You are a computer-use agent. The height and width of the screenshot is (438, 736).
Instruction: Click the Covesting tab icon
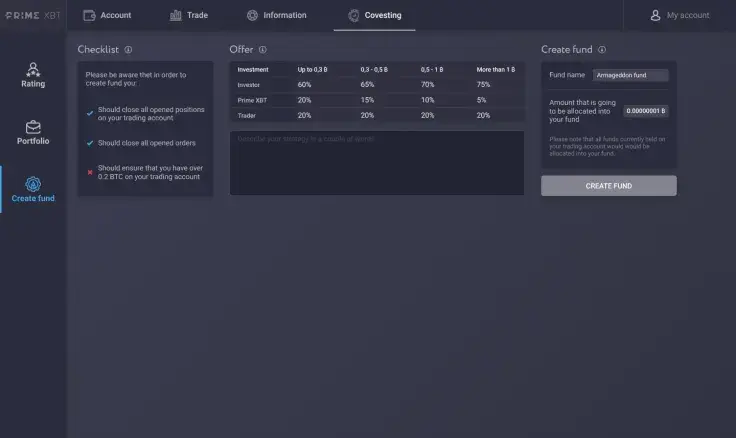[354, 15]
